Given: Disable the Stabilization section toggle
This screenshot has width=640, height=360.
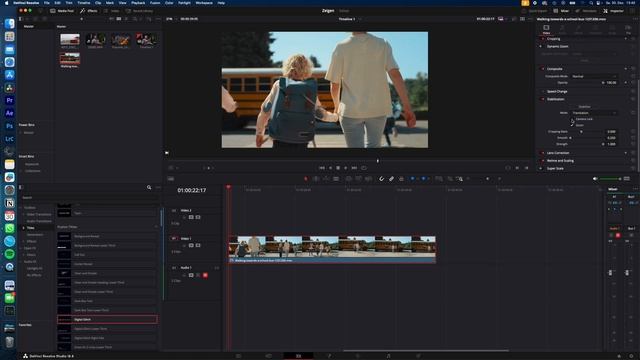Looking at the screenshot, I should [542, 99].
